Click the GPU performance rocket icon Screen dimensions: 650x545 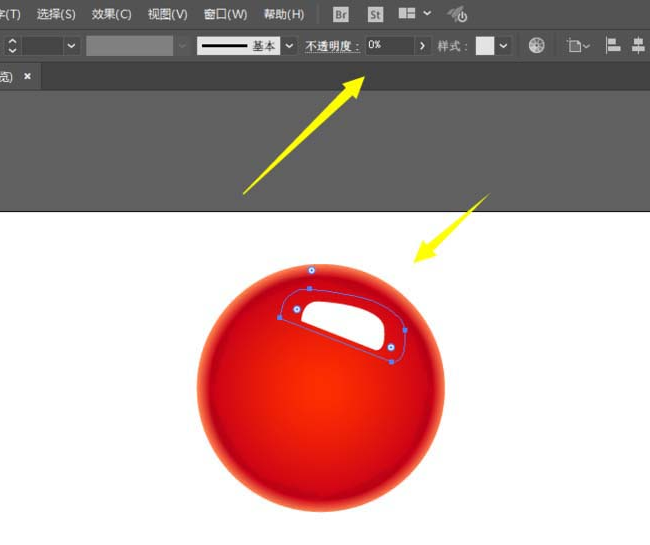point(457,15)
